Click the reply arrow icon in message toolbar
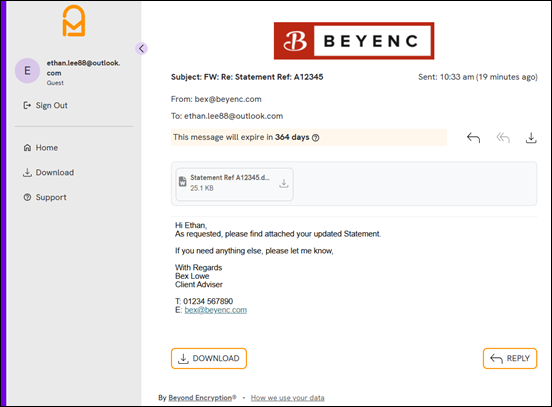This screenshot has height=407, width=552. coord(473,138)
